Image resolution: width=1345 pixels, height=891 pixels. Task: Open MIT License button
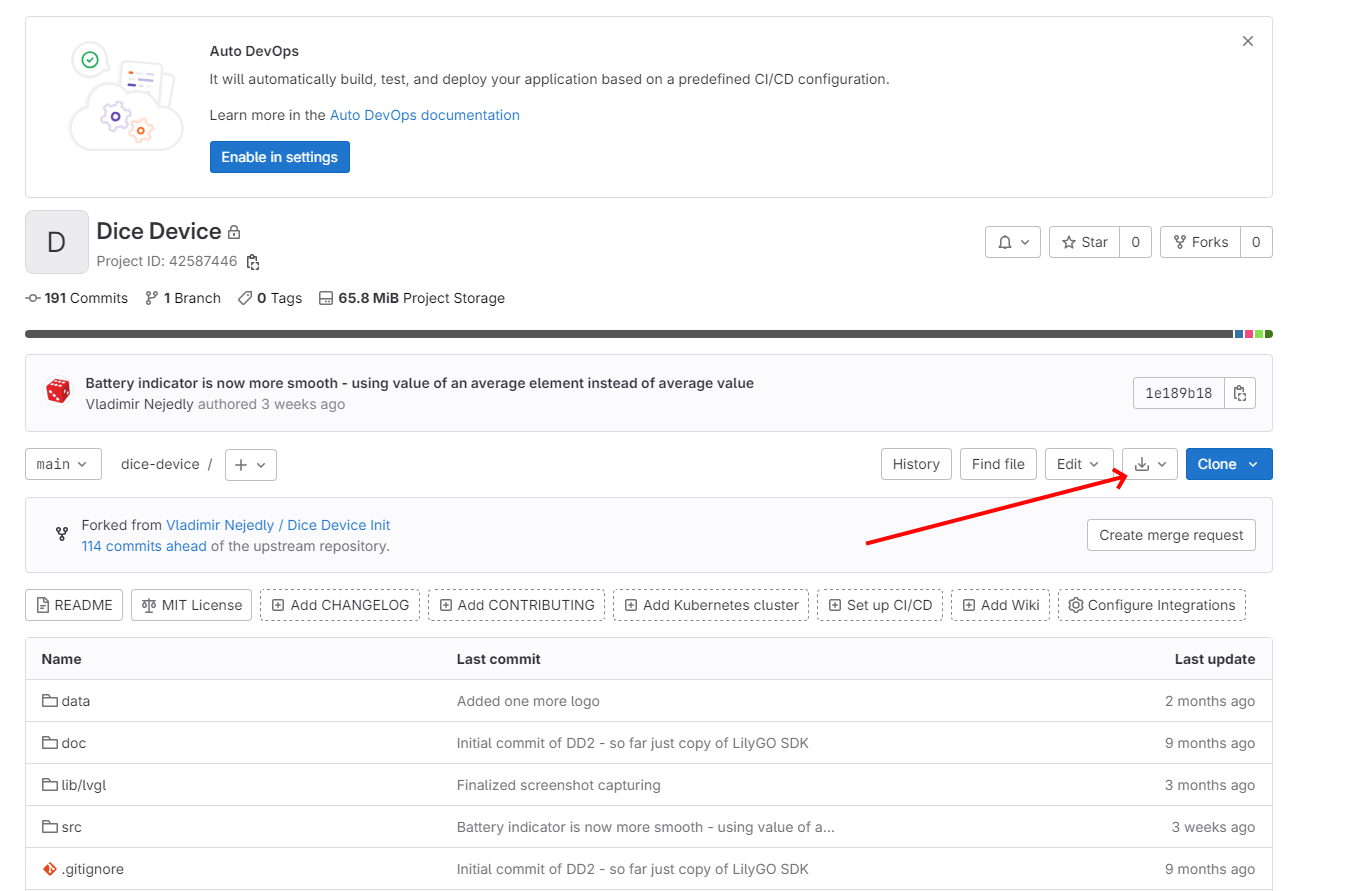click(192, 605)
